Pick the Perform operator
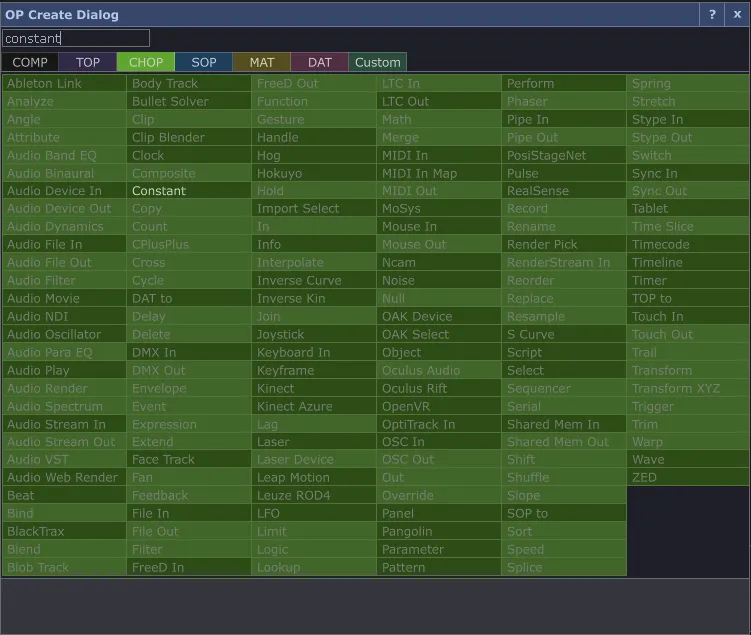 564,83
